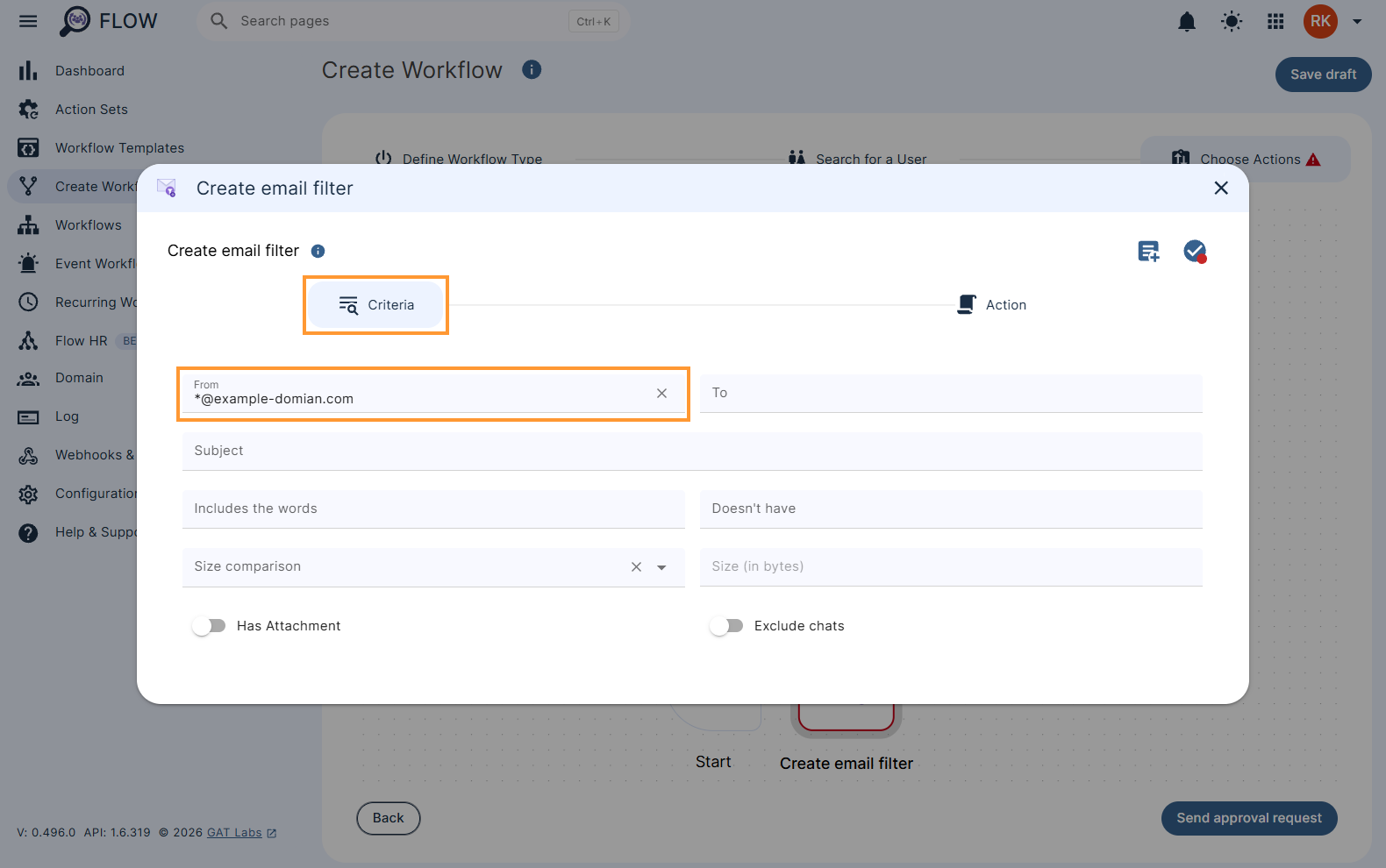
Task: Click the Recurring Workflow clock icon
Action: pos(28,302)
